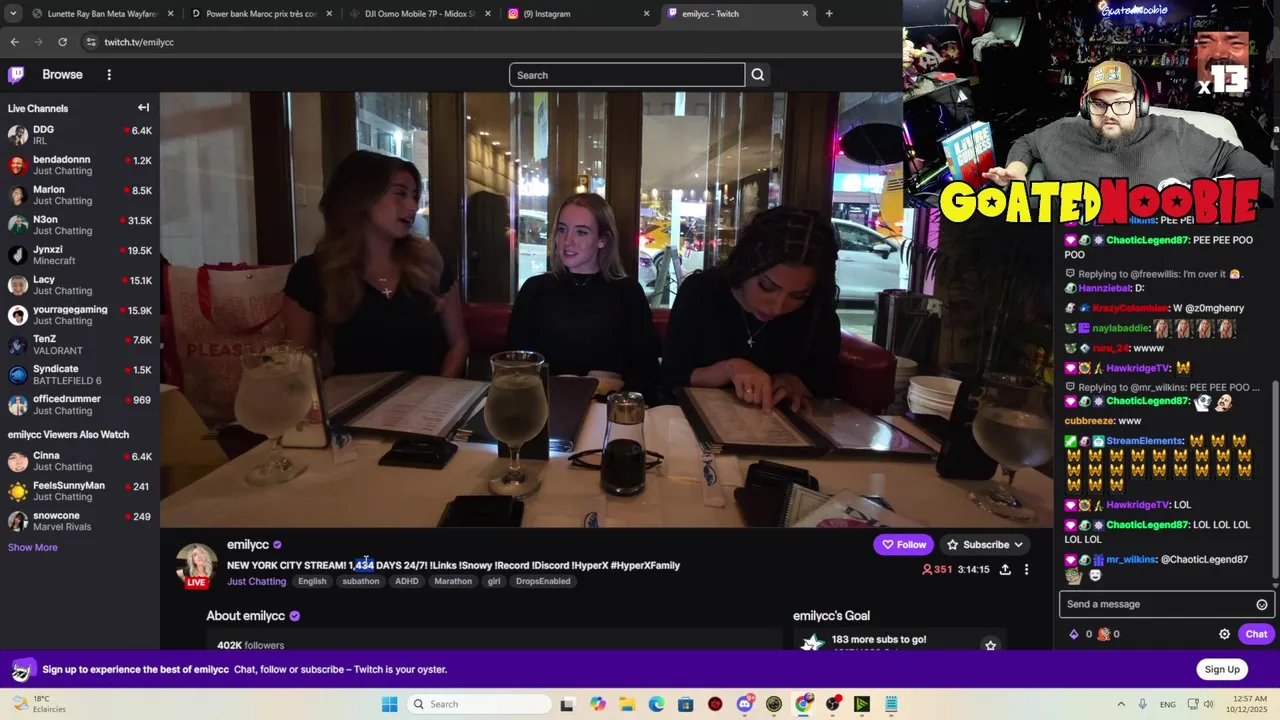Image resolution: width=1280 pixels, height=720 pixels.
Task: Open the Browse page
Action: coord(62,75)
